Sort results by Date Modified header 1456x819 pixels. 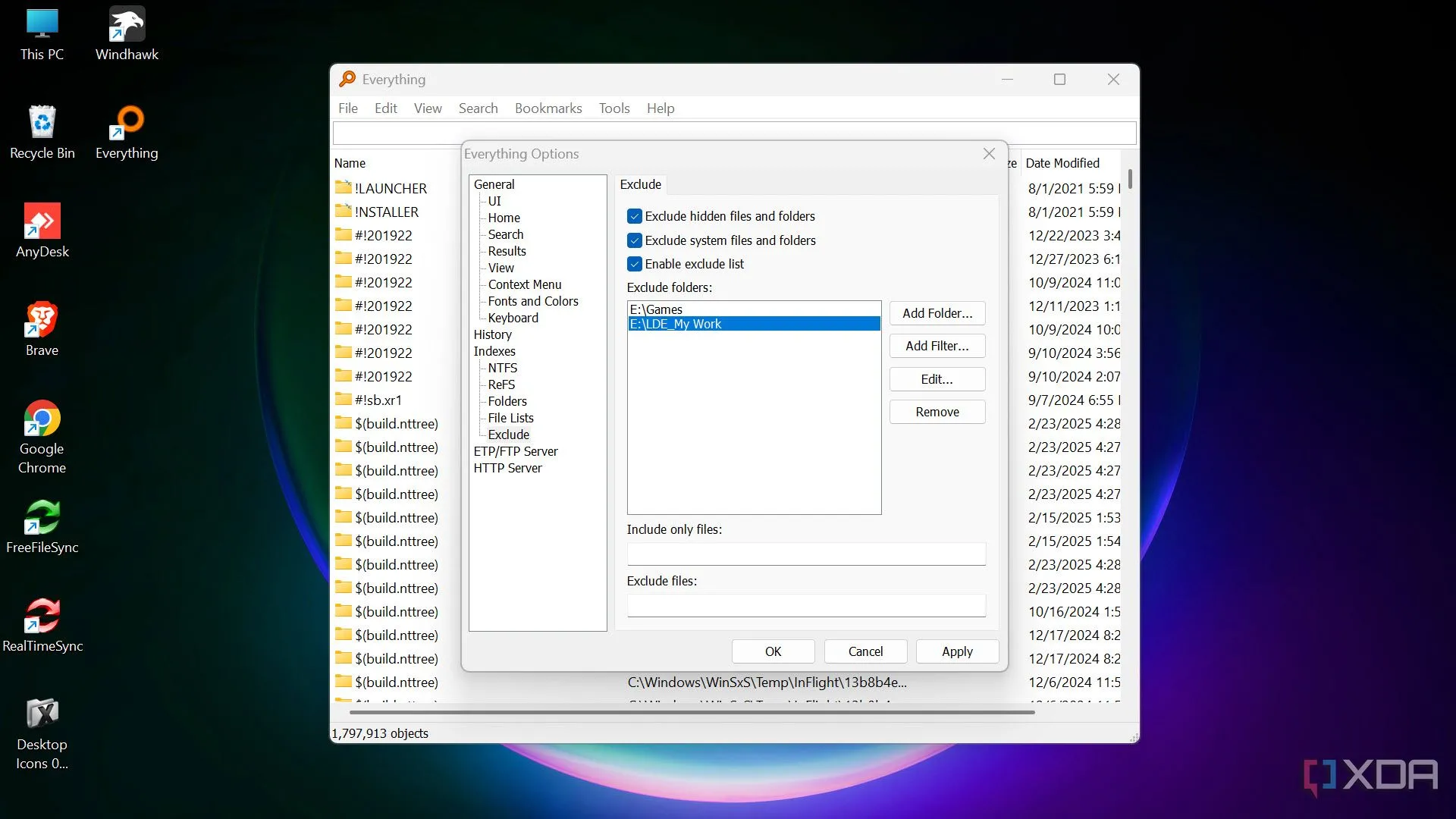point(1062,163)
